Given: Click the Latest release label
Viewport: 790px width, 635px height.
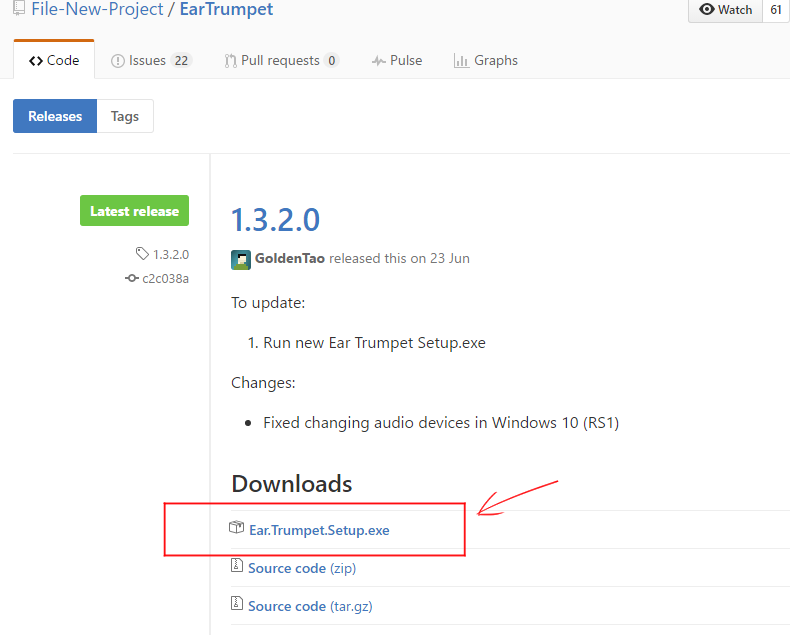Looking at the screenshot, I should pos(135,211).
